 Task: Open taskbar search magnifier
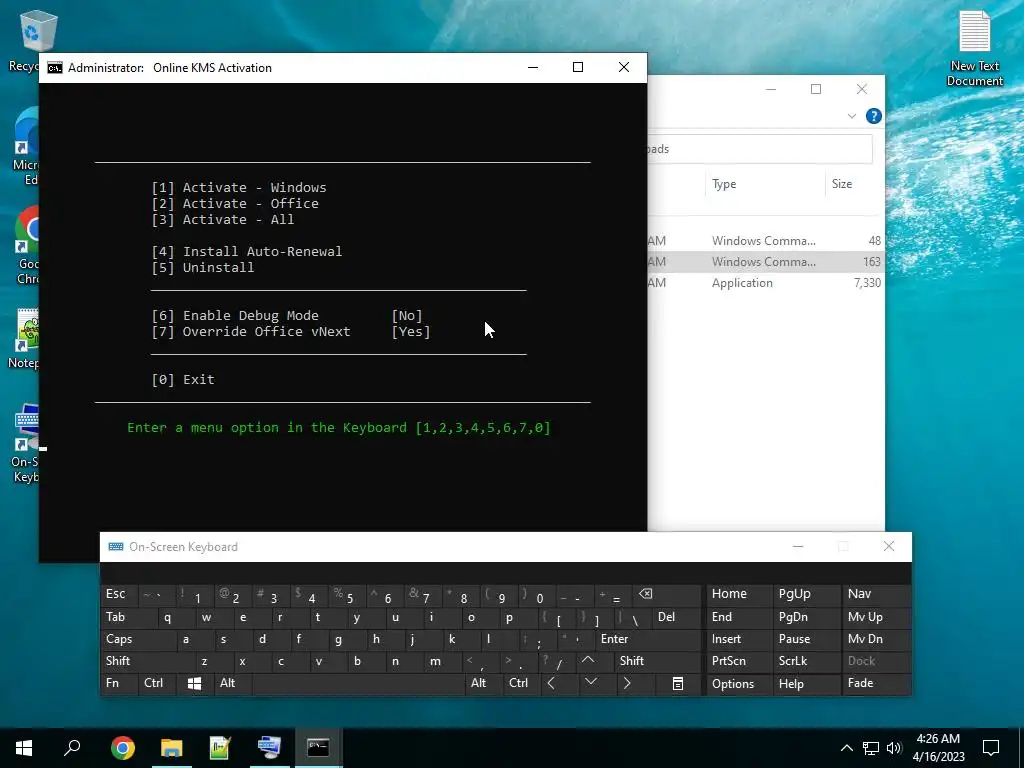click(x=72, y=748)
